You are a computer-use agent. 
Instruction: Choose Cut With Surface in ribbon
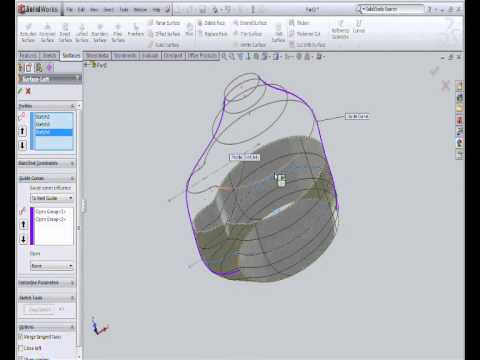[307, 45]
